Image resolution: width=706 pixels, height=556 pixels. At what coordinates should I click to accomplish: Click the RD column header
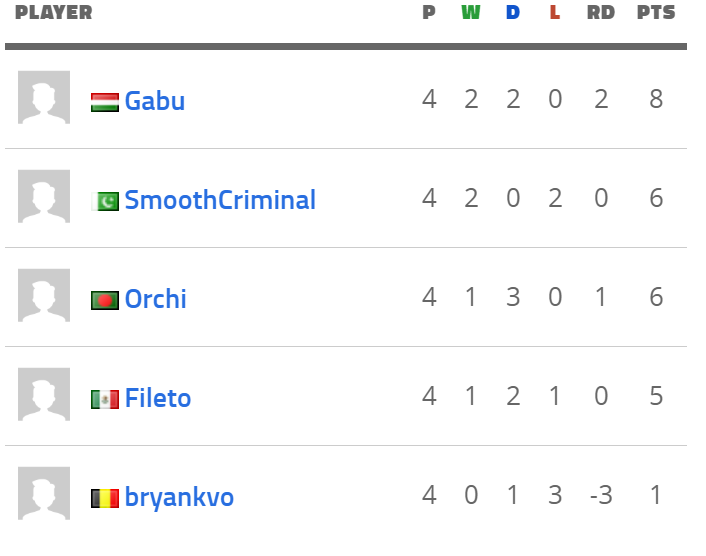601,12
